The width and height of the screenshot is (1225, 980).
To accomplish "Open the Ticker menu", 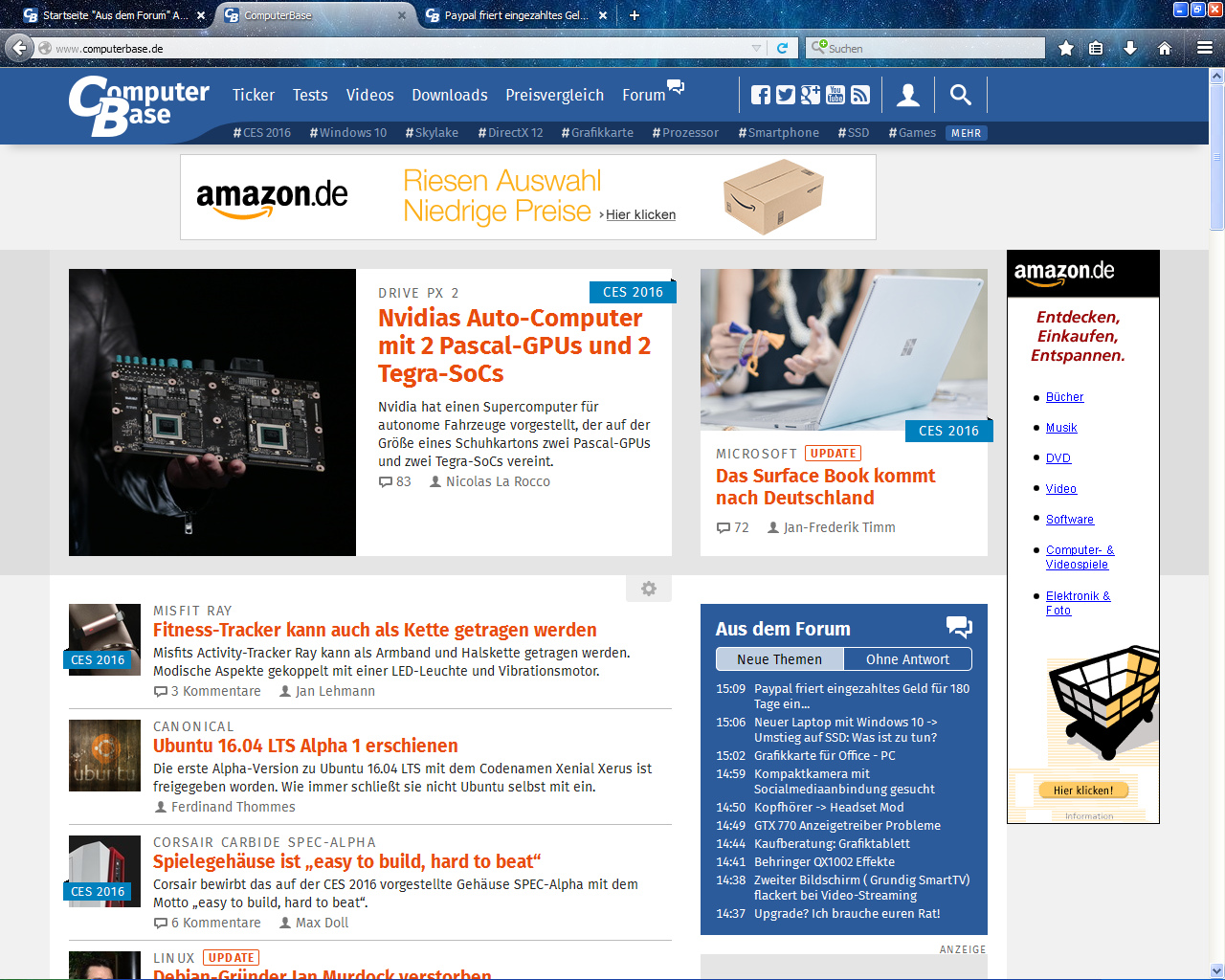I will click(x=254, y=95).
